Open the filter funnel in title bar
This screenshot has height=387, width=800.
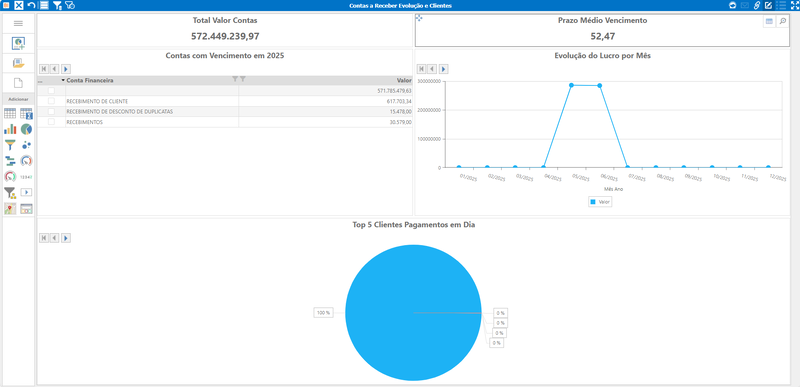pos(57,5)
